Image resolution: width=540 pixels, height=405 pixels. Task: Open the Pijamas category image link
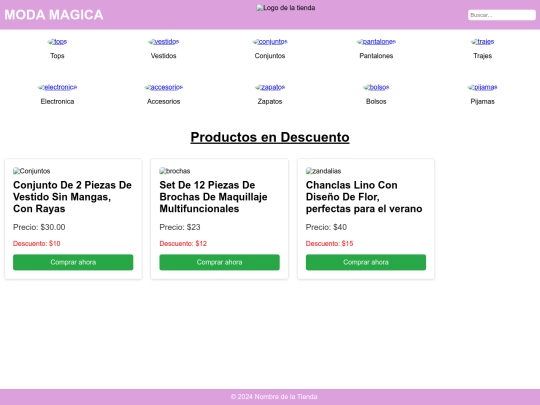(x=482, y=87)
